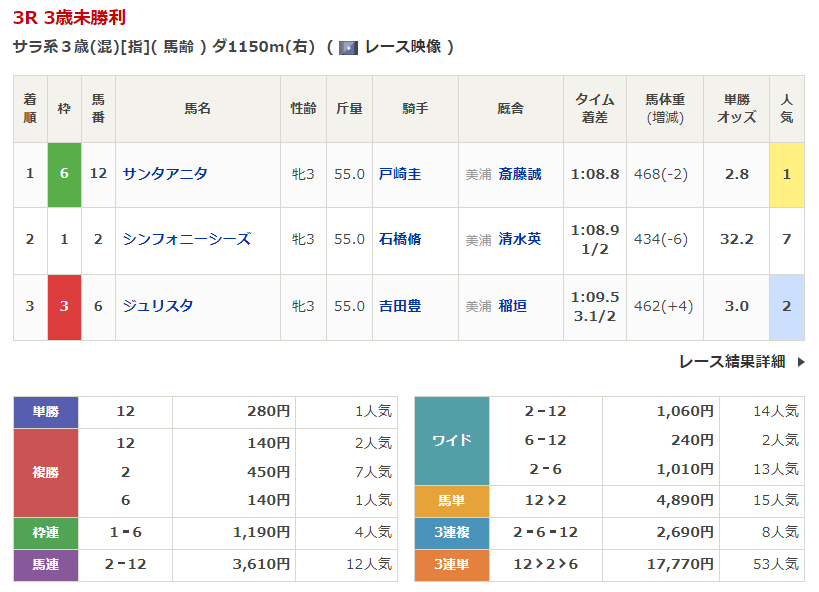The height and width of the screenshot is (592, 819).
Task: Click 3連複 combination 2-6-12
Action: tap(545, 533)
